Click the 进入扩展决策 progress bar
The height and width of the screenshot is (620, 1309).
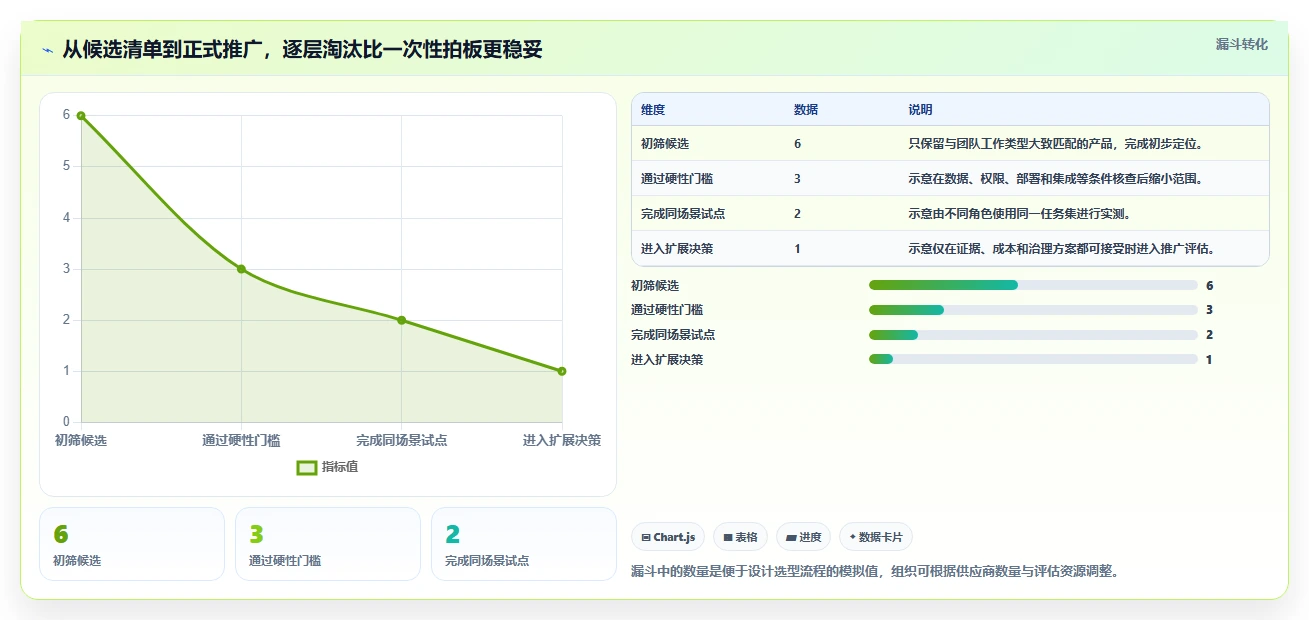1033,359
